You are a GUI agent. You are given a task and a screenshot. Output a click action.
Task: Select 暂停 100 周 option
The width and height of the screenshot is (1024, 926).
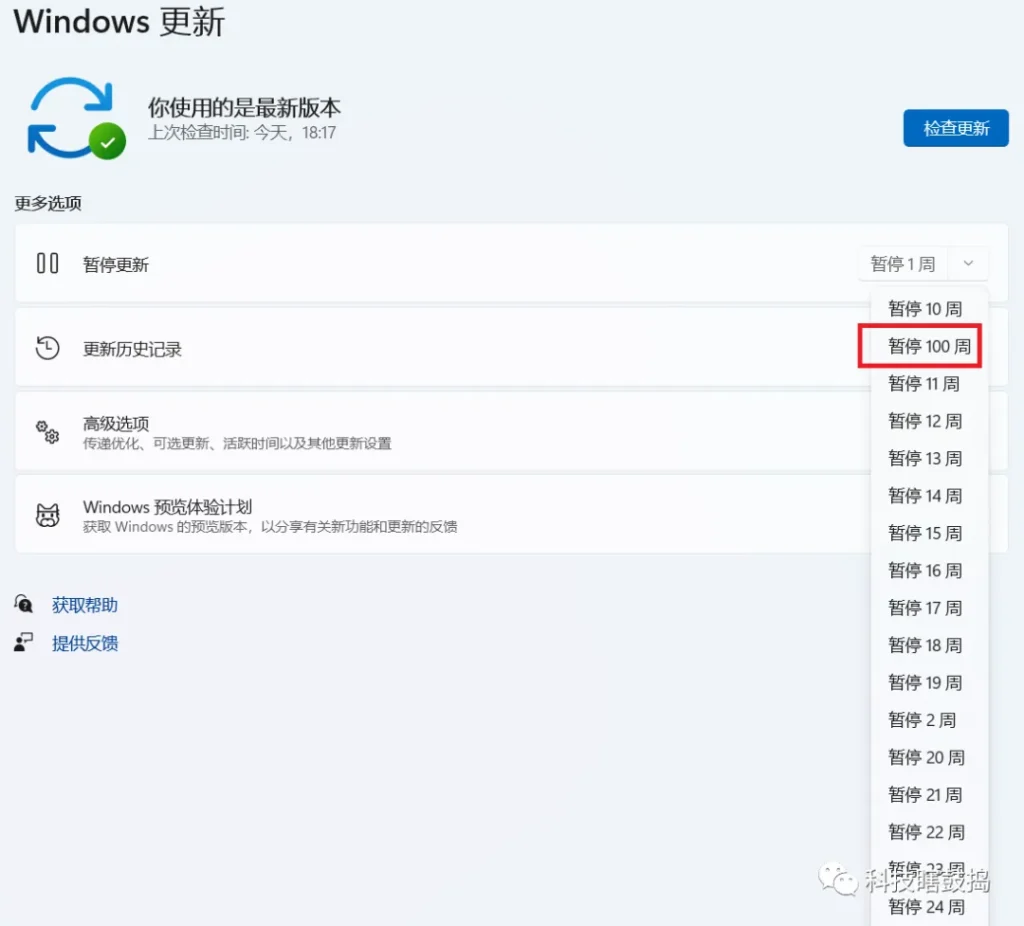(929, 345)
